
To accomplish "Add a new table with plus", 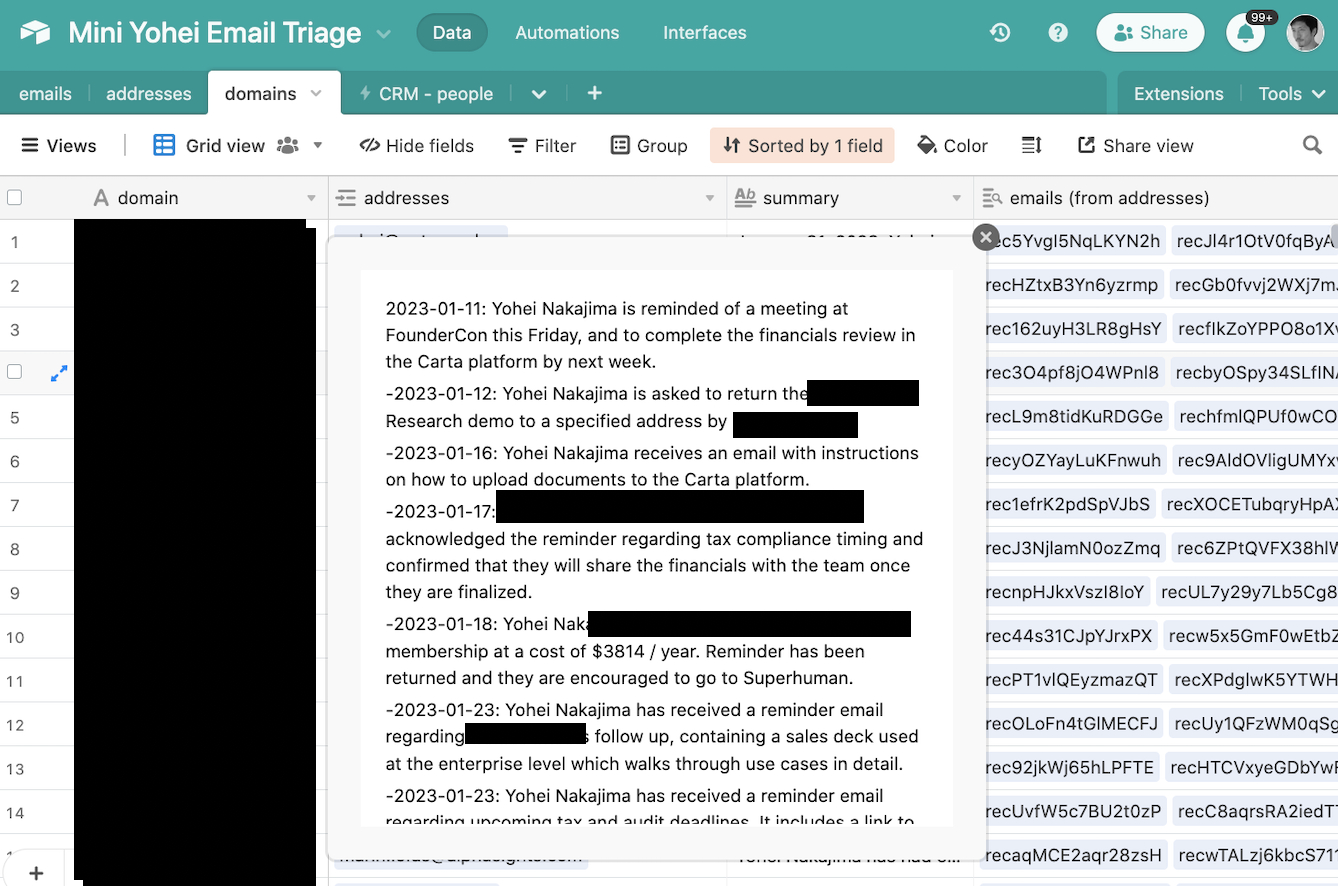I will coord(594,93).
